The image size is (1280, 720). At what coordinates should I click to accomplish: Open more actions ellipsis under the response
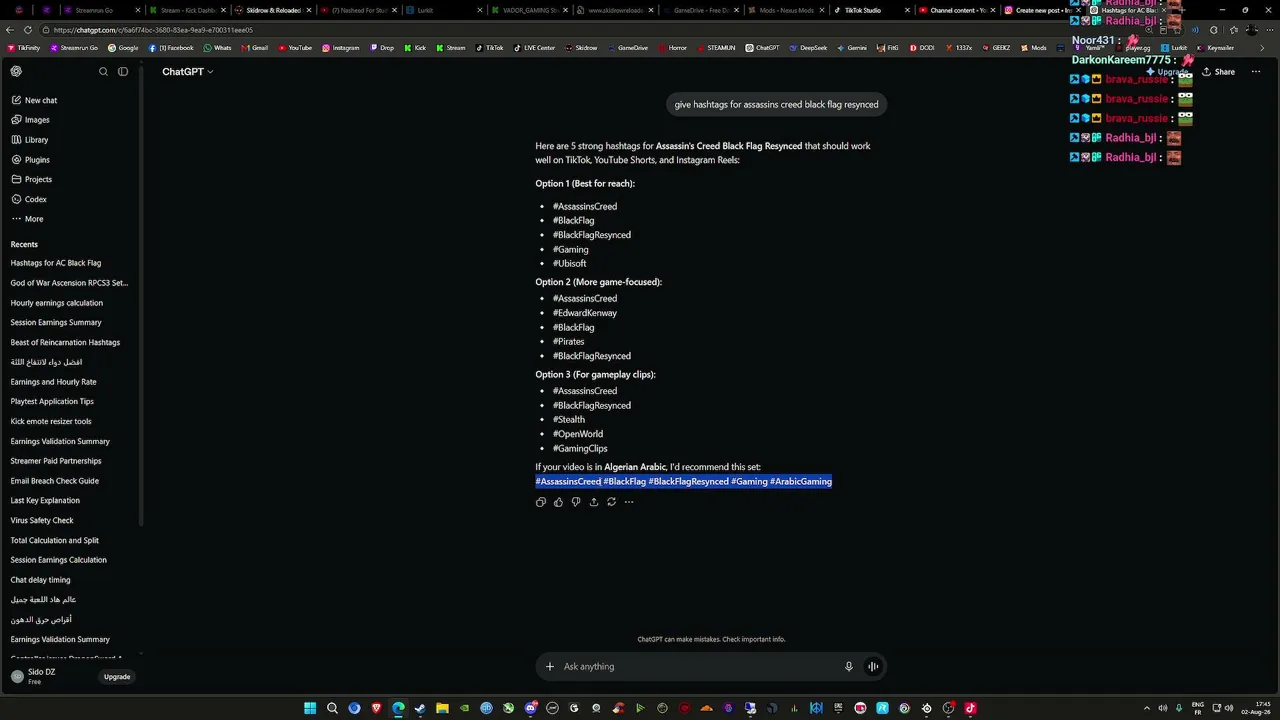629,502
